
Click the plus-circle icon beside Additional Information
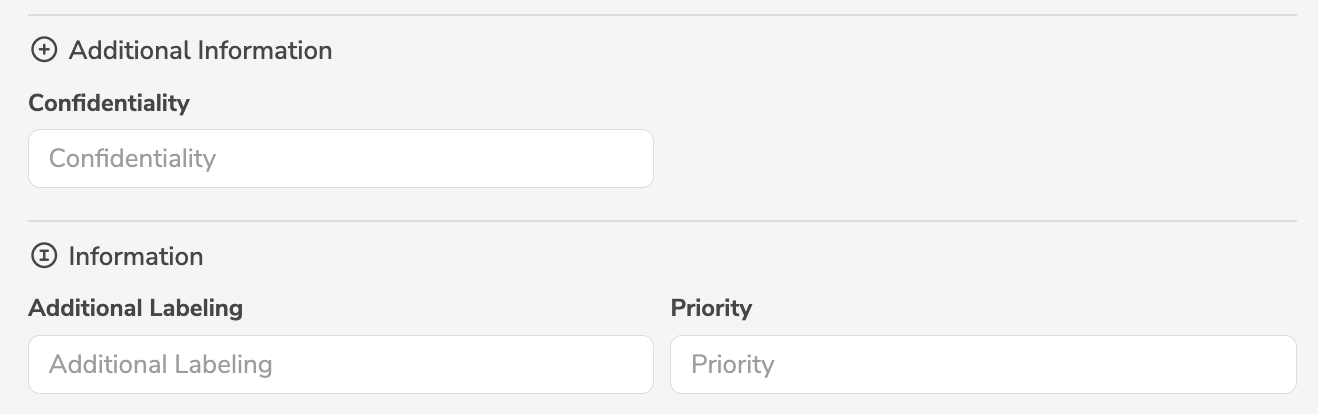pyautogui.click(x=44, y=50)
